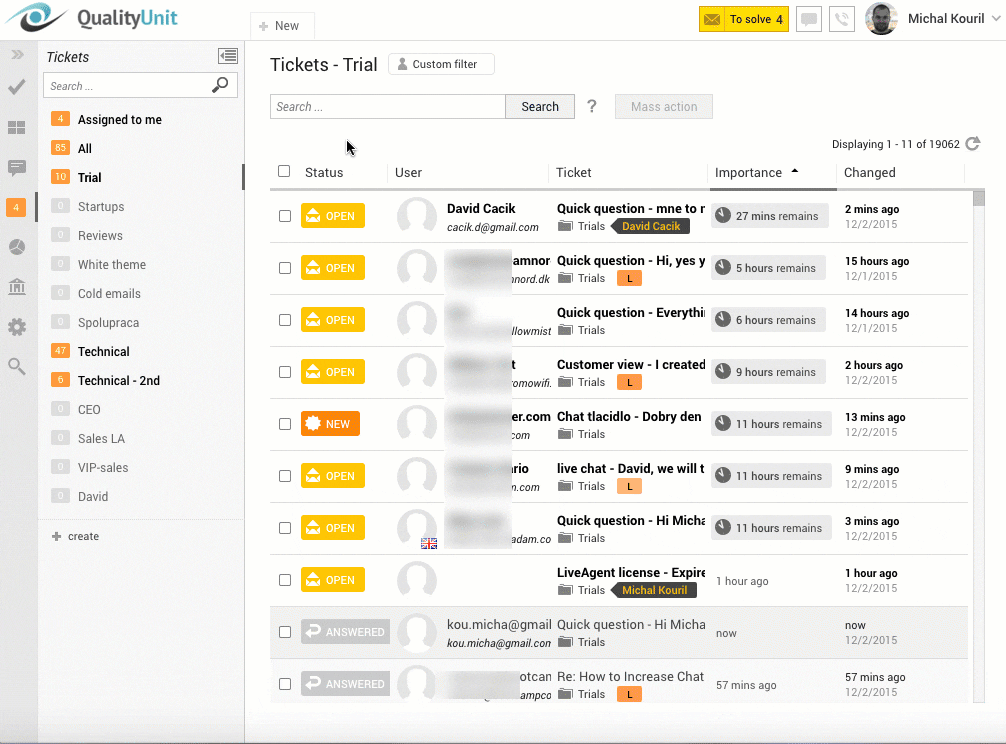This screenshot has width=1006, height=744.
Task: Click the search magnifier icon in sidebar
Action: (15, 366)
